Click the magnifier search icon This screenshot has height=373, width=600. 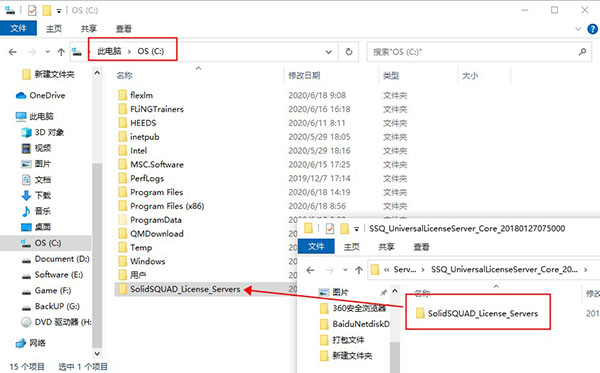pos(582,52)
